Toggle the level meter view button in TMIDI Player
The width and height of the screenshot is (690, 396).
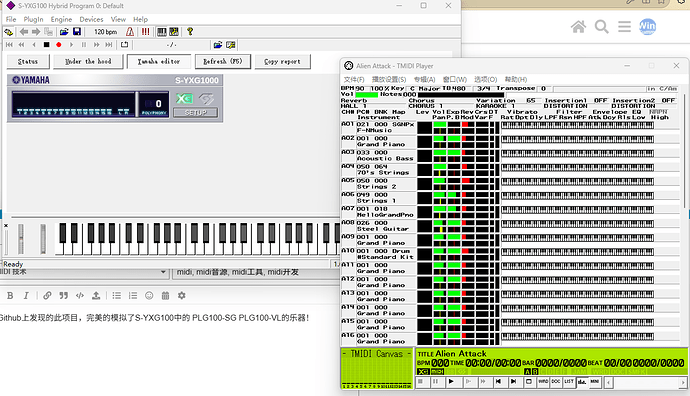582,381
